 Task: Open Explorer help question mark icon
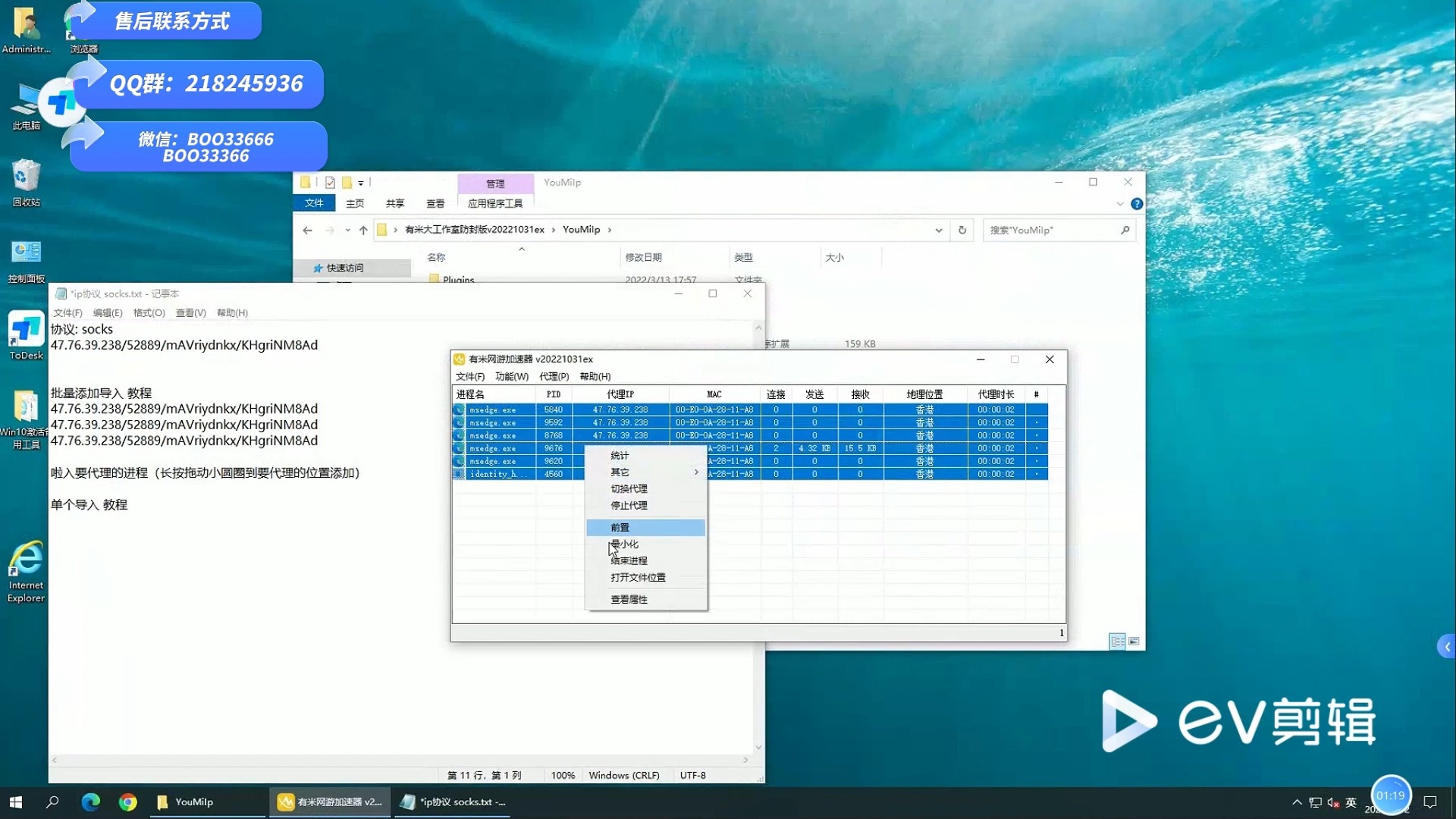point(1137,204)
